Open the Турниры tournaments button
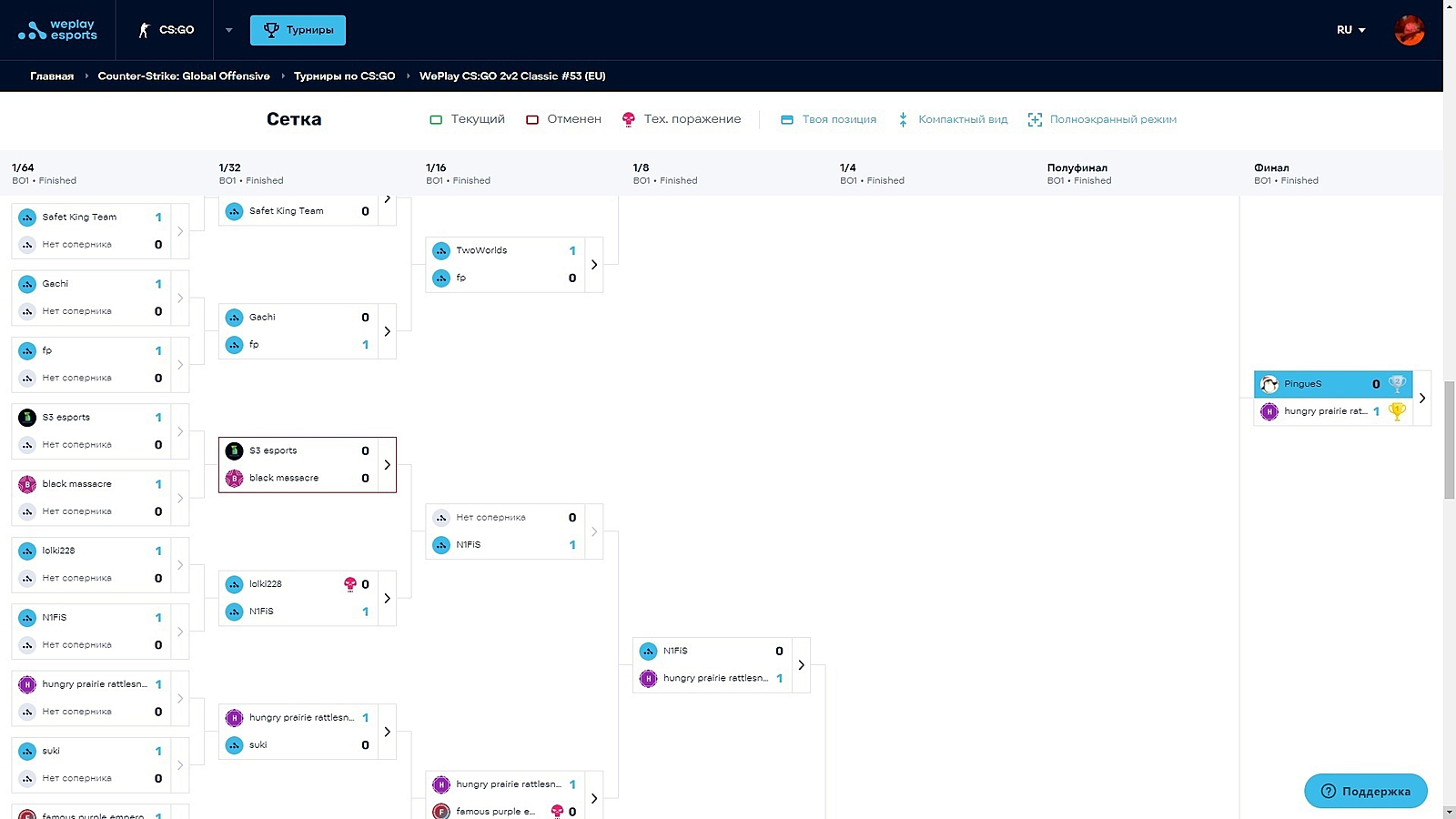The image size is (1456, 819). pyautogui.click(x=298, y=30)
